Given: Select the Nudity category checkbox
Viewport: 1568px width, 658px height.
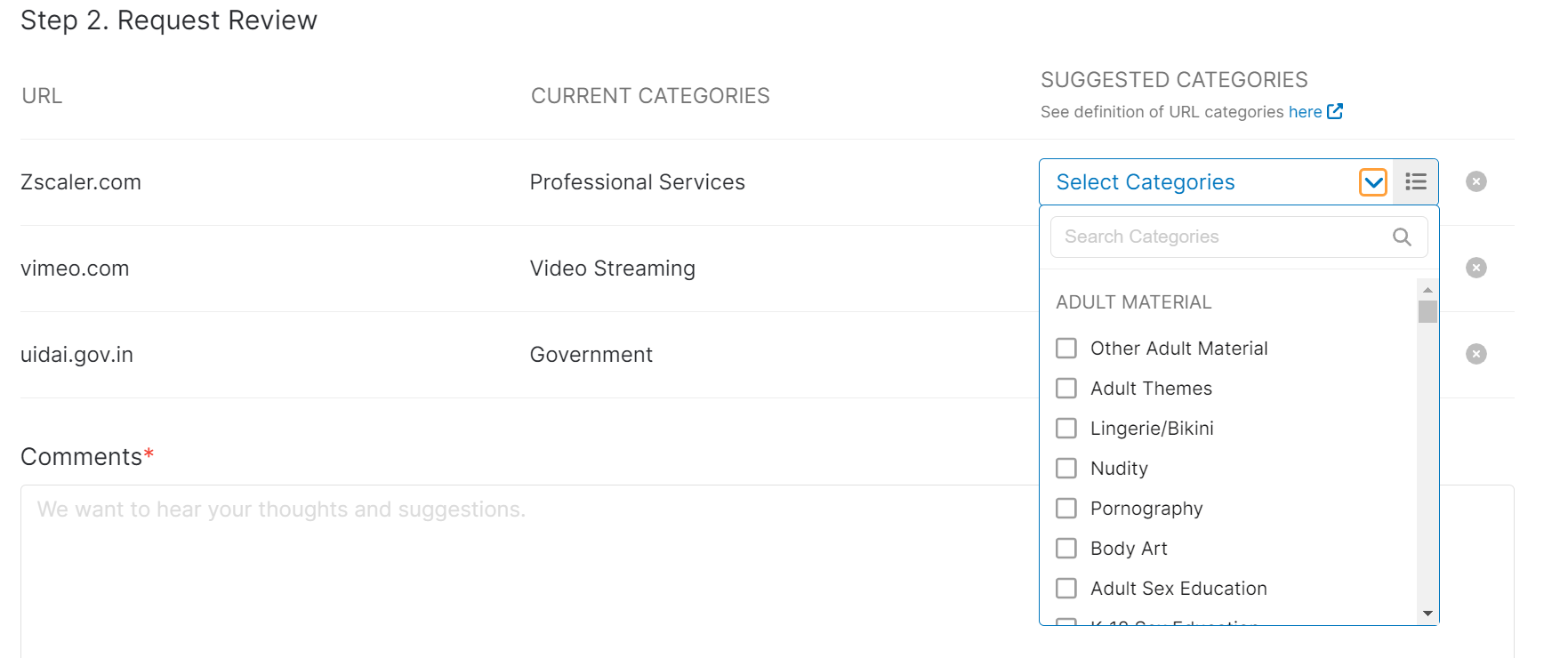Looking at the screenshot, I should [1066, 469].
